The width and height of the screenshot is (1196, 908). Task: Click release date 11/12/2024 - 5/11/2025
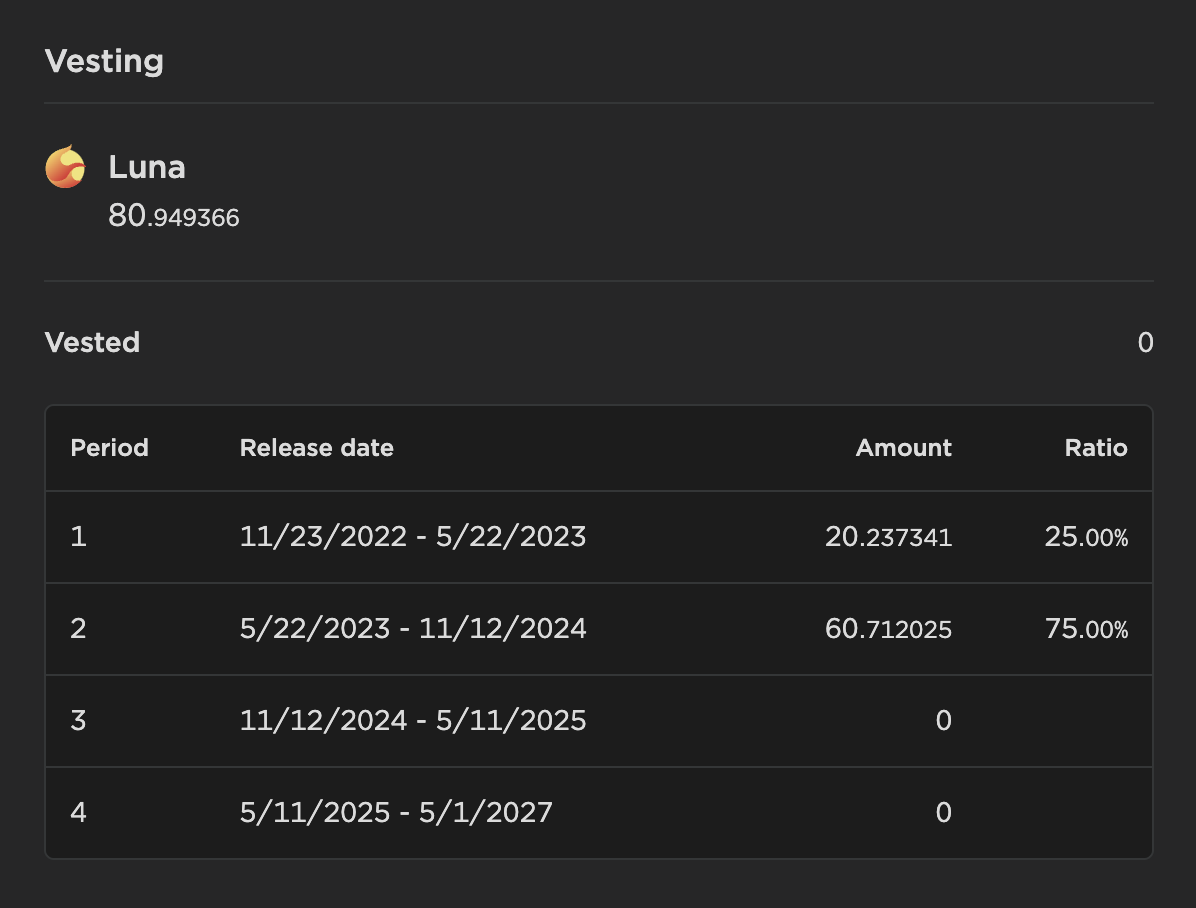tap(413, 721)
